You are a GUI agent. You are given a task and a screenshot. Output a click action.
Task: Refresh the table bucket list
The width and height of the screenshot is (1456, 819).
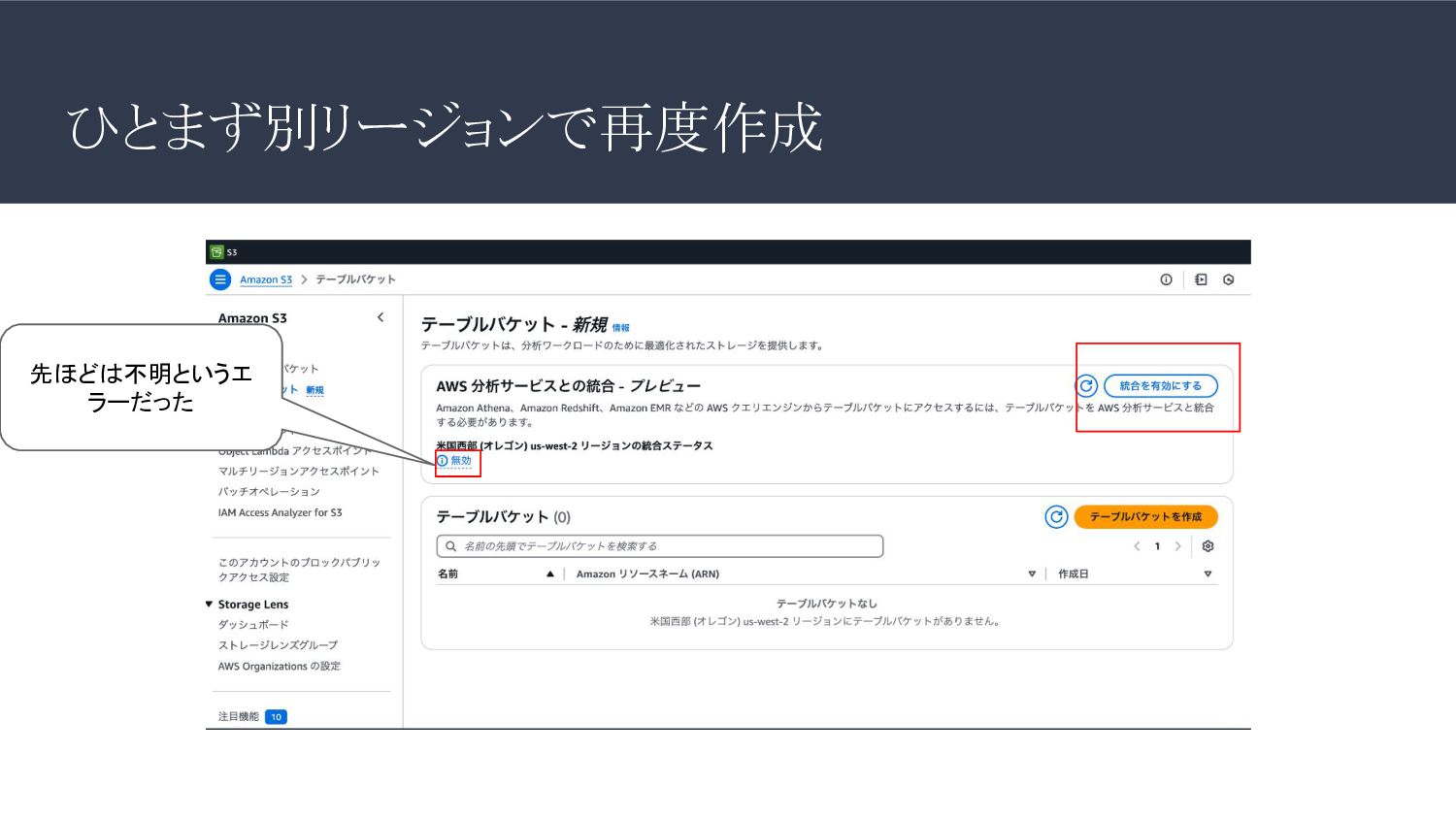coord(1056,517)
